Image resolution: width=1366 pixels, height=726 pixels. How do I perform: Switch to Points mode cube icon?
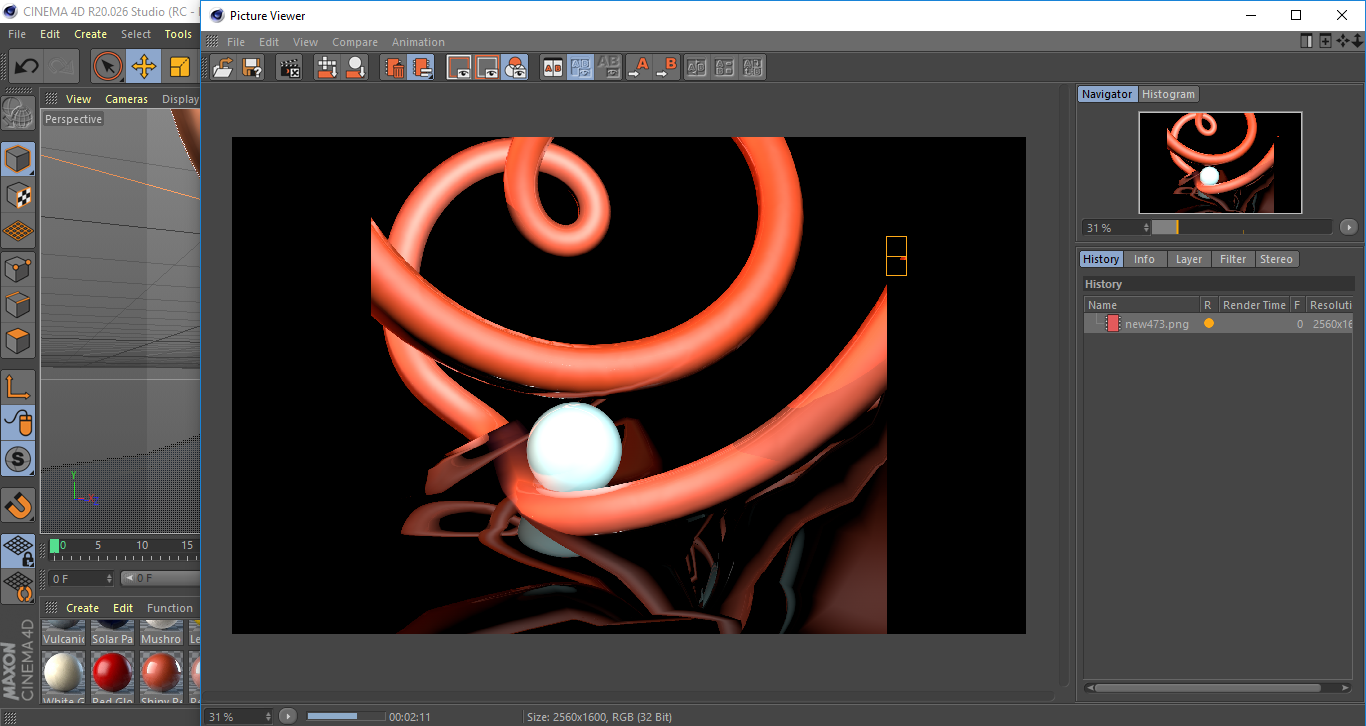point(18,269)
